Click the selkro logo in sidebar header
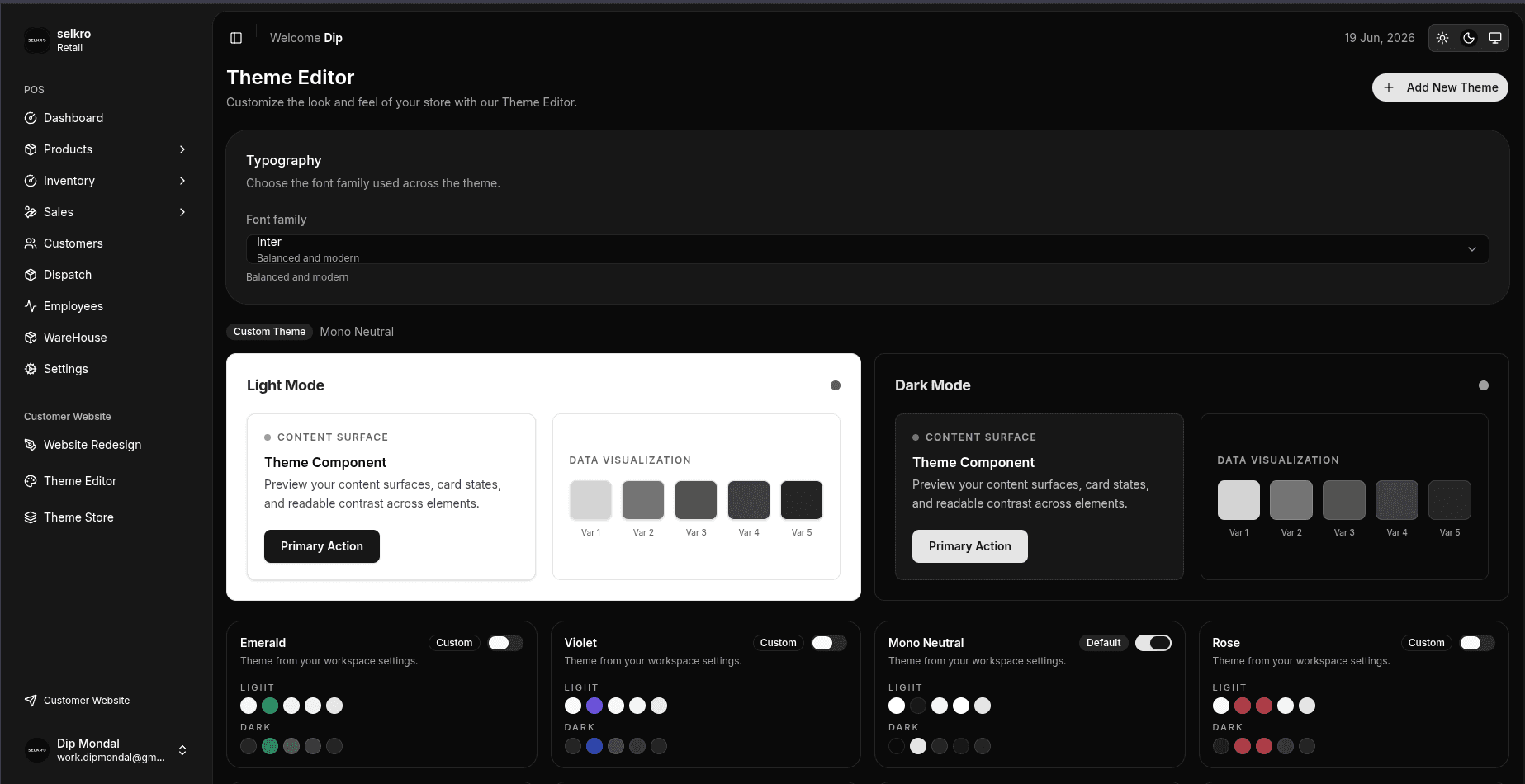 coord(37,40)
